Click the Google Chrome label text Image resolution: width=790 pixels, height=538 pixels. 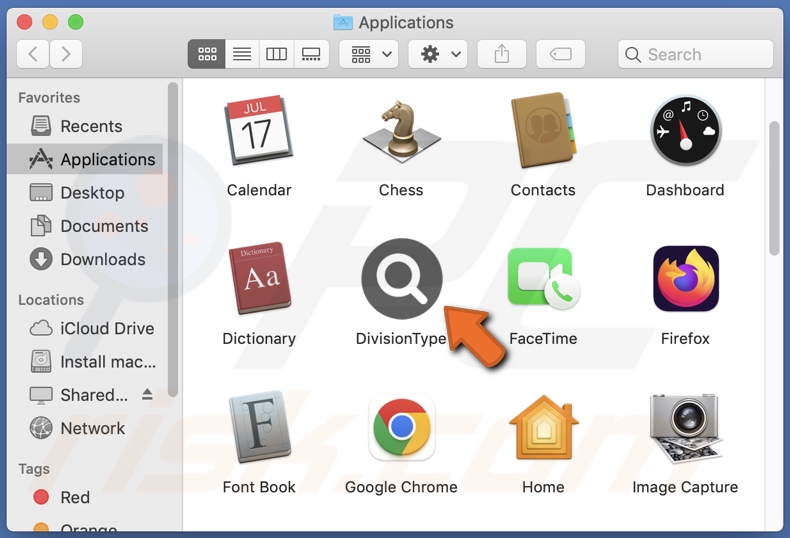[x=401, y=487]
